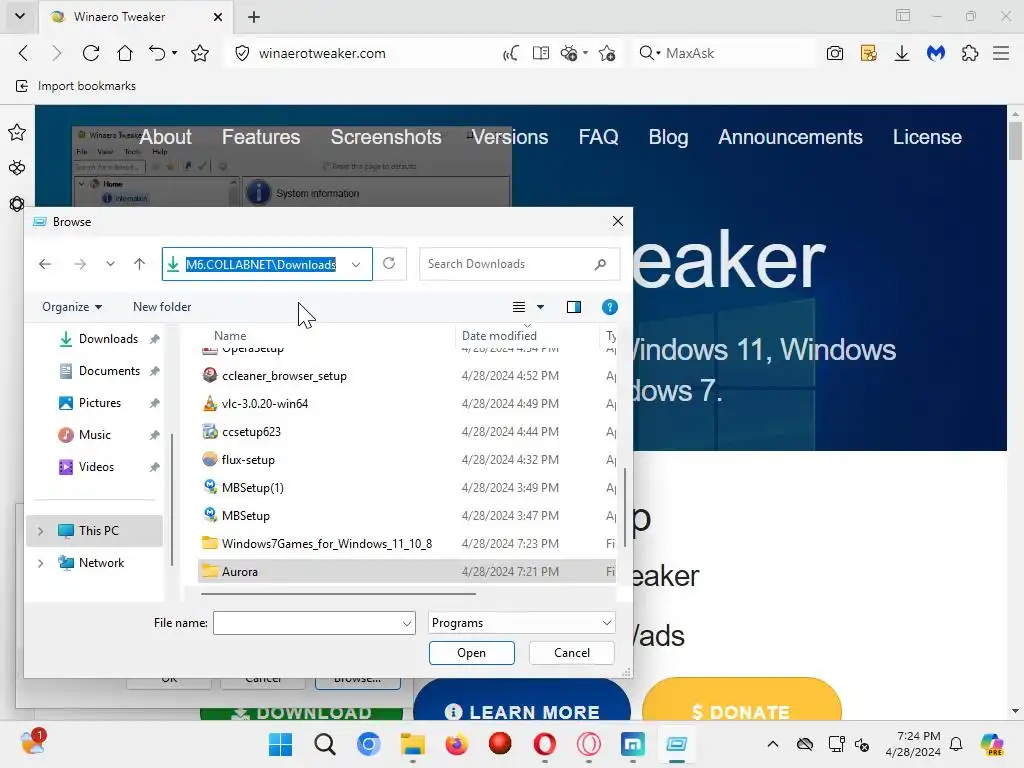Open recent locations chevron in Browse dialog
Viewport: 1024px width, 768px height.
click(110, 264)
